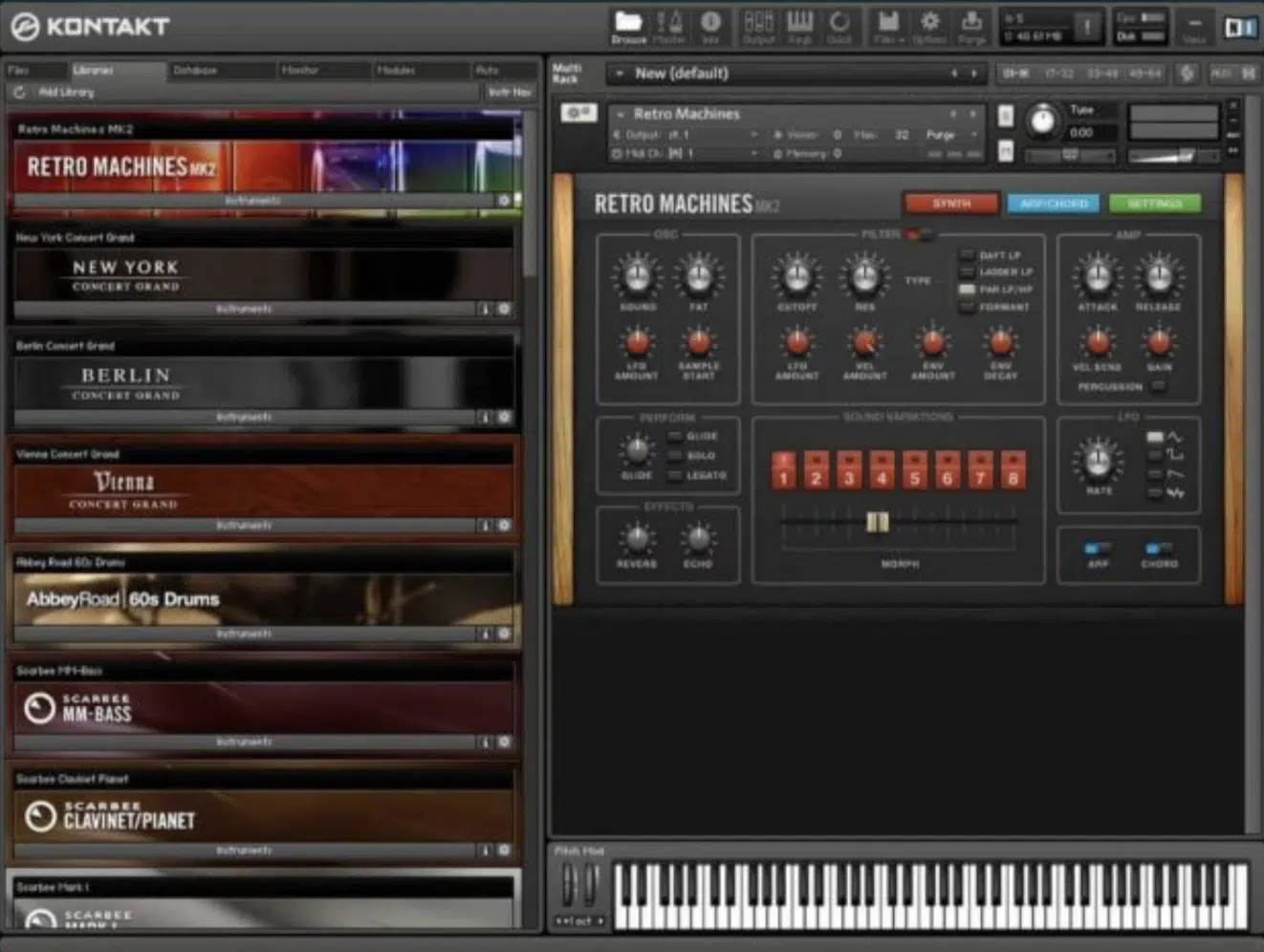The image size is (1264, 952).
Task: Open New York Concert Grand gear icon
Action: [x=504, y=309]
